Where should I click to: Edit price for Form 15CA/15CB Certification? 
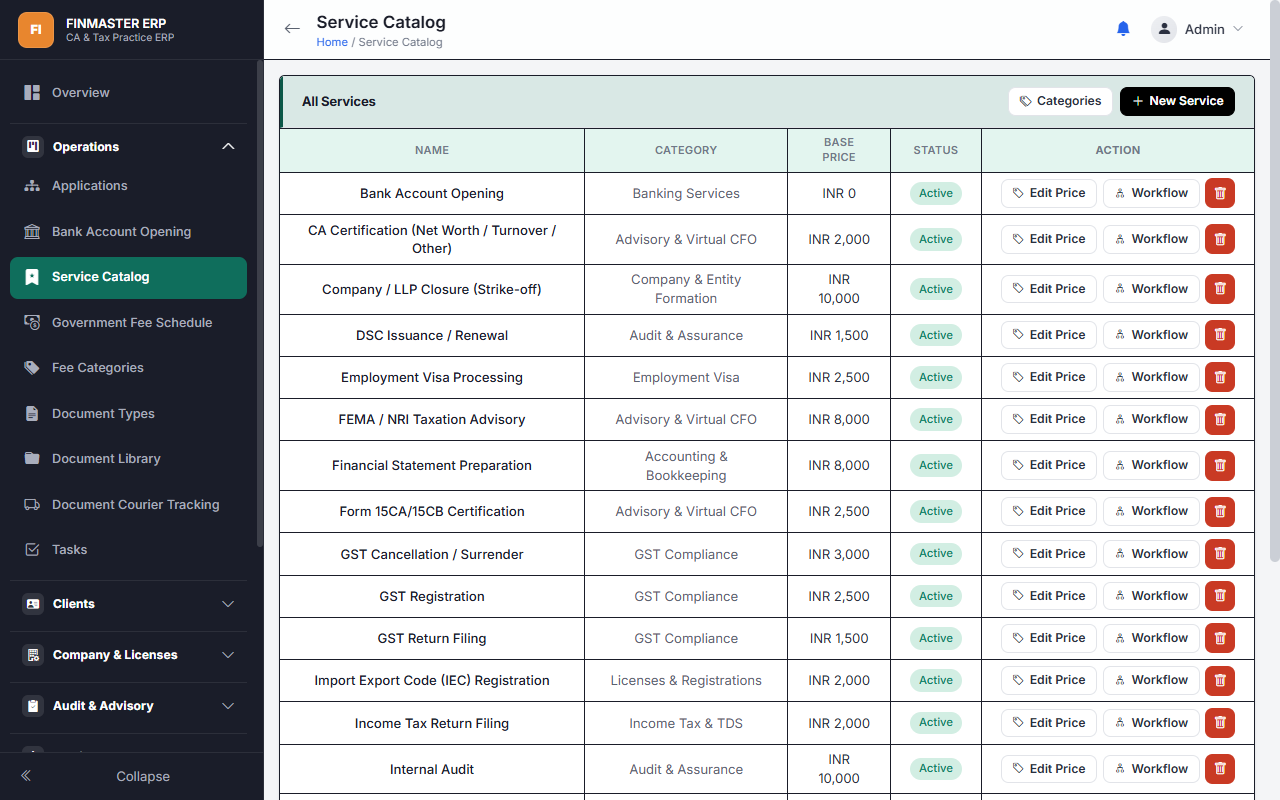pos(1048,511)
